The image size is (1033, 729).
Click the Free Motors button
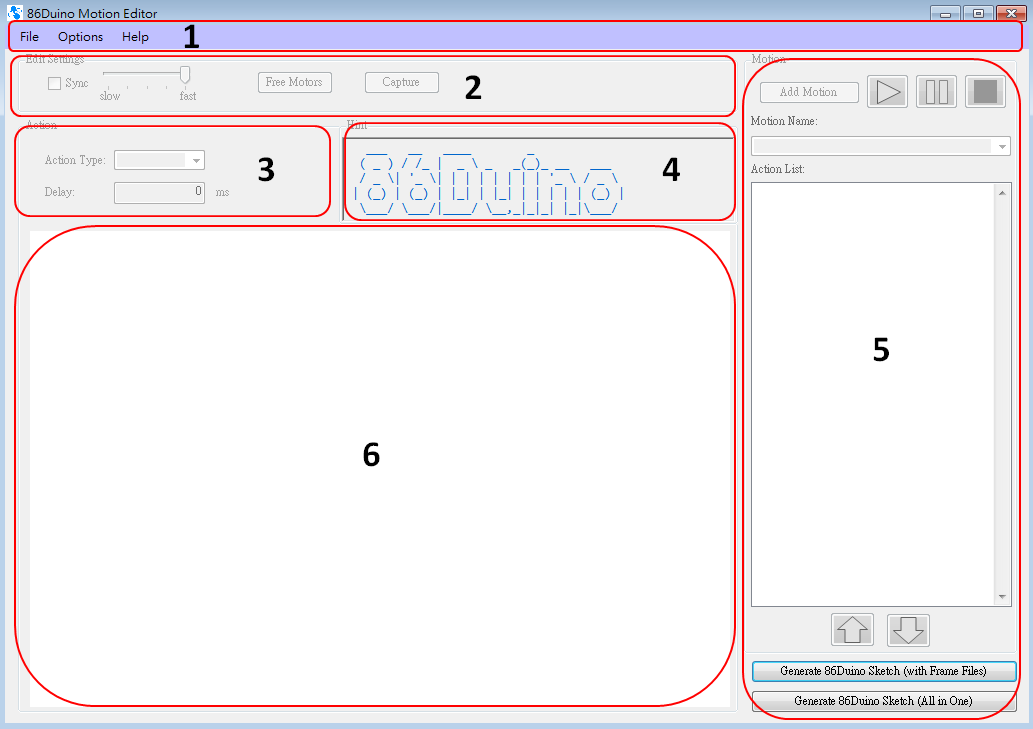pos(294,82)
